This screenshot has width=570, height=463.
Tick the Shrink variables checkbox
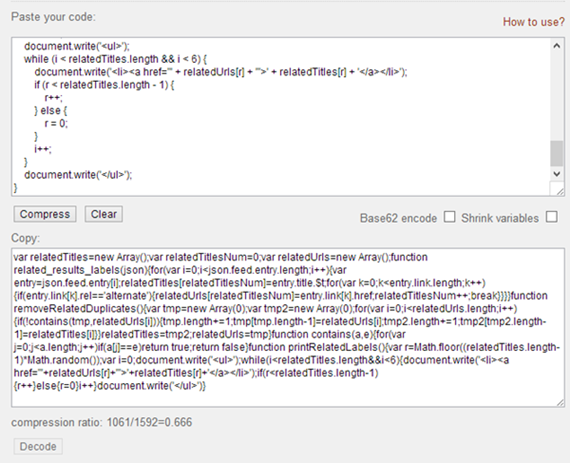[552, 217]
